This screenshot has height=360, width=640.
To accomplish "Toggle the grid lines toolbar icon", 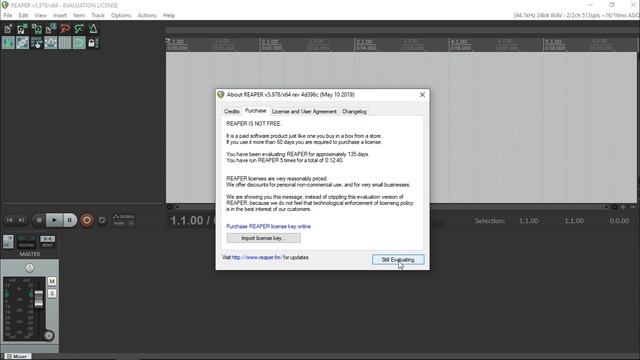I will [64, 43].
